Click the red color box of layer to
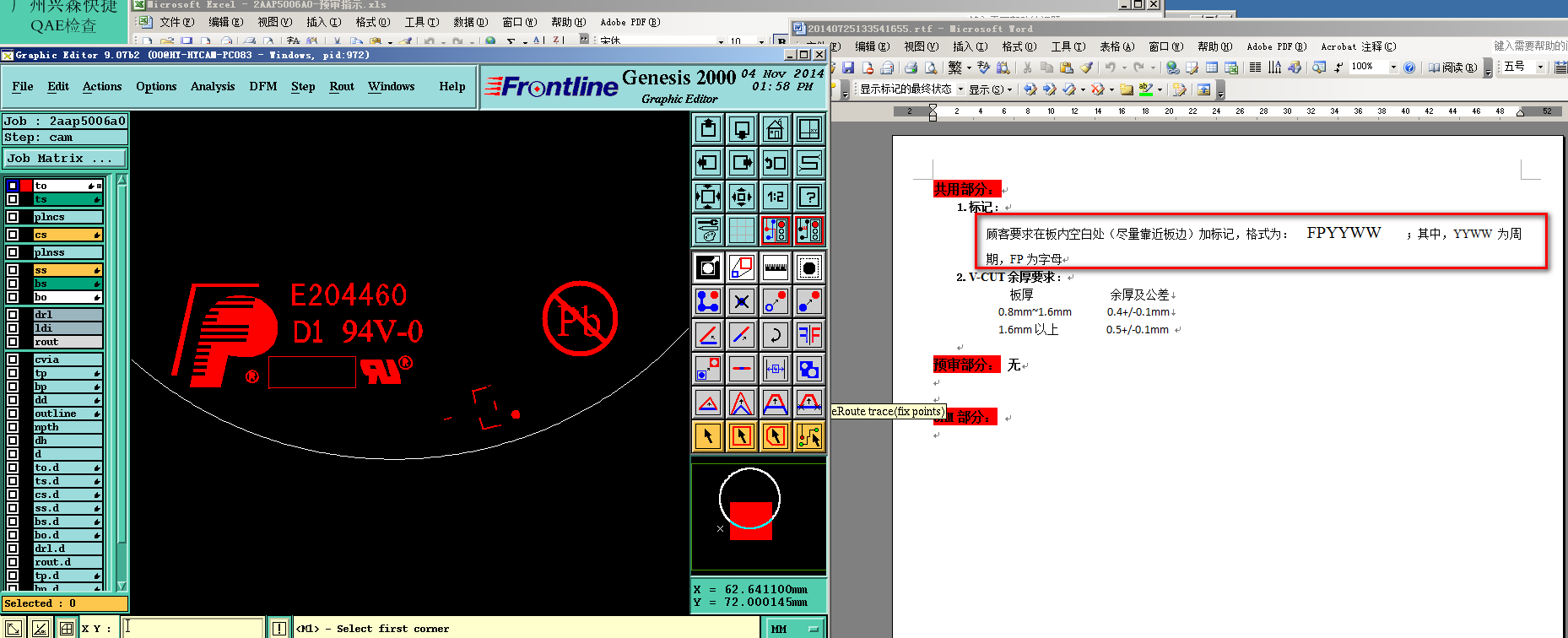Viewport: 1568px width, 638px height. pyautogui.click(x=26, y=186)
